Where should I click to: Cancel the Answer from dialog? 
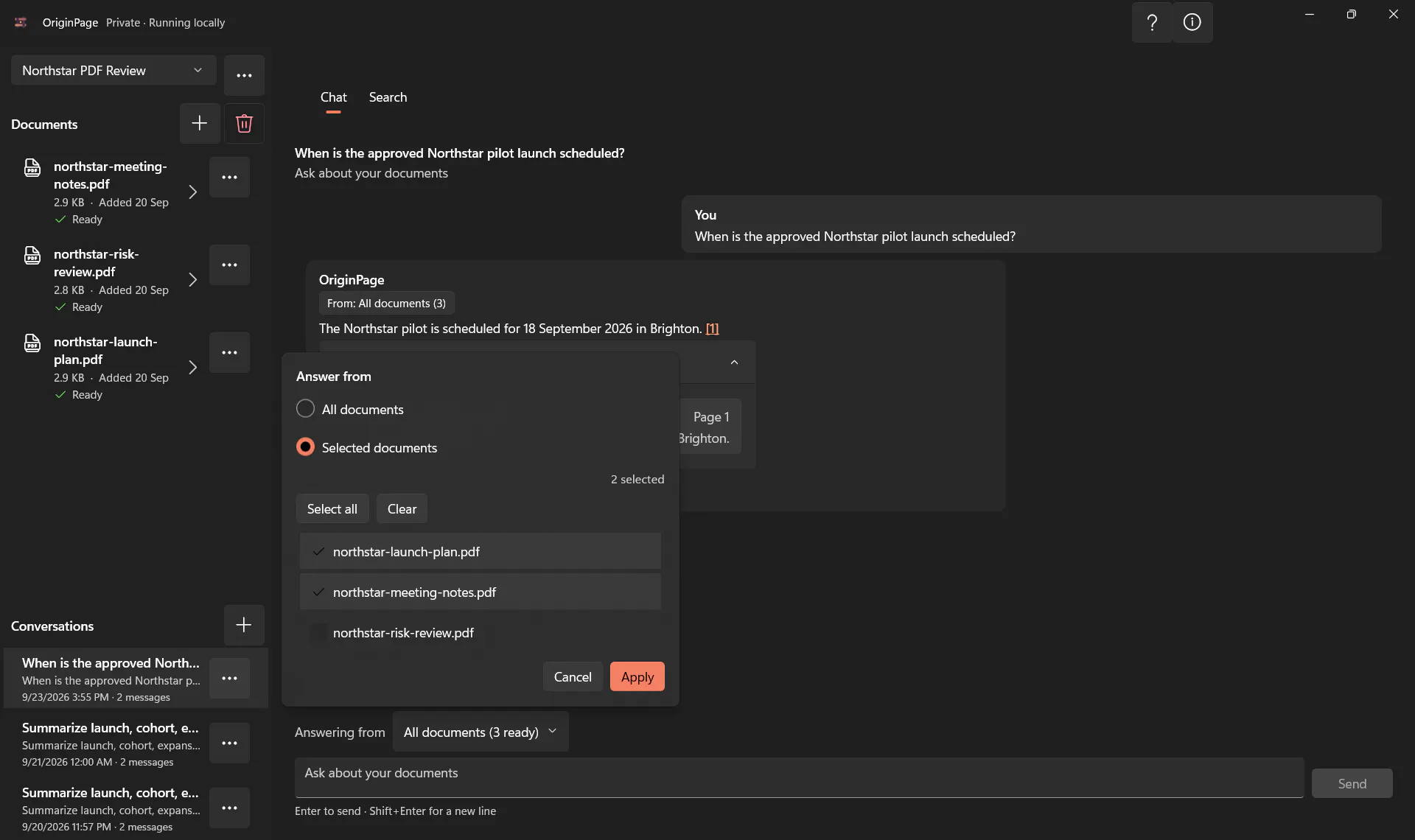pyautogui.click(x=573, y=676)
